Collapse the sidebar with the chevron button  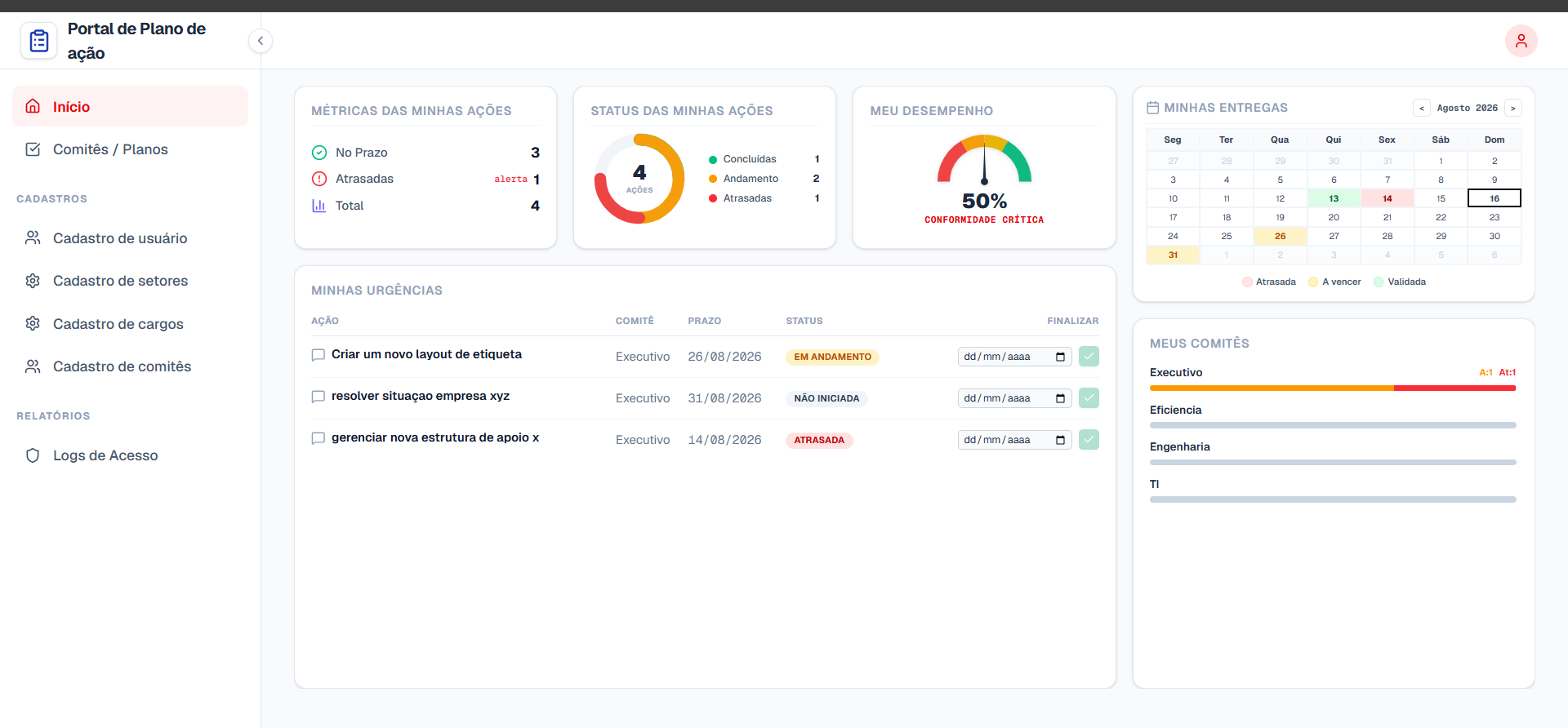pos(261,41)
